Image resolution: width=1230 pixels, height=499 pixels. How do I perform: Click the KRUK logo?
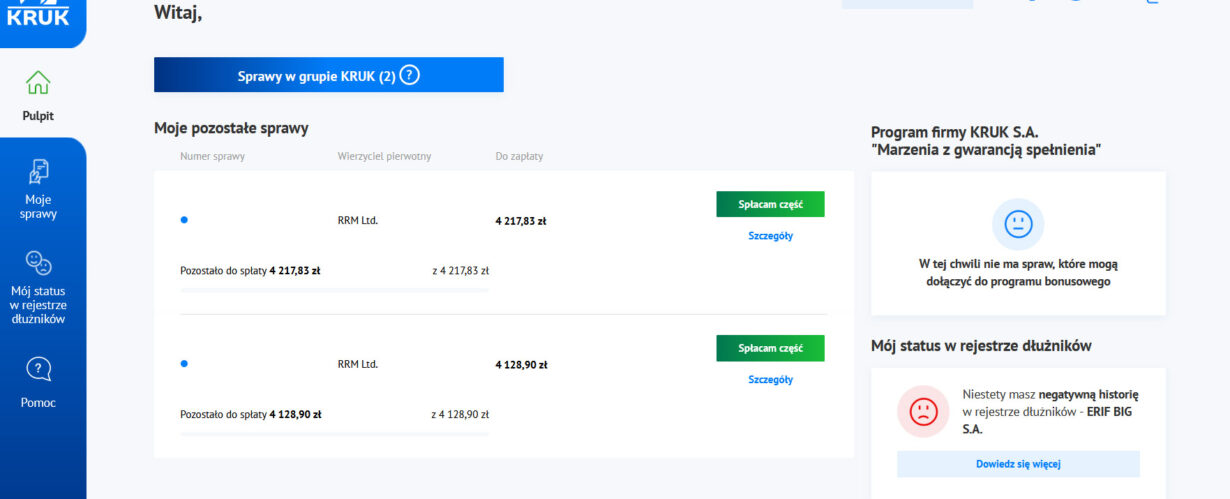tap(38, 14)
